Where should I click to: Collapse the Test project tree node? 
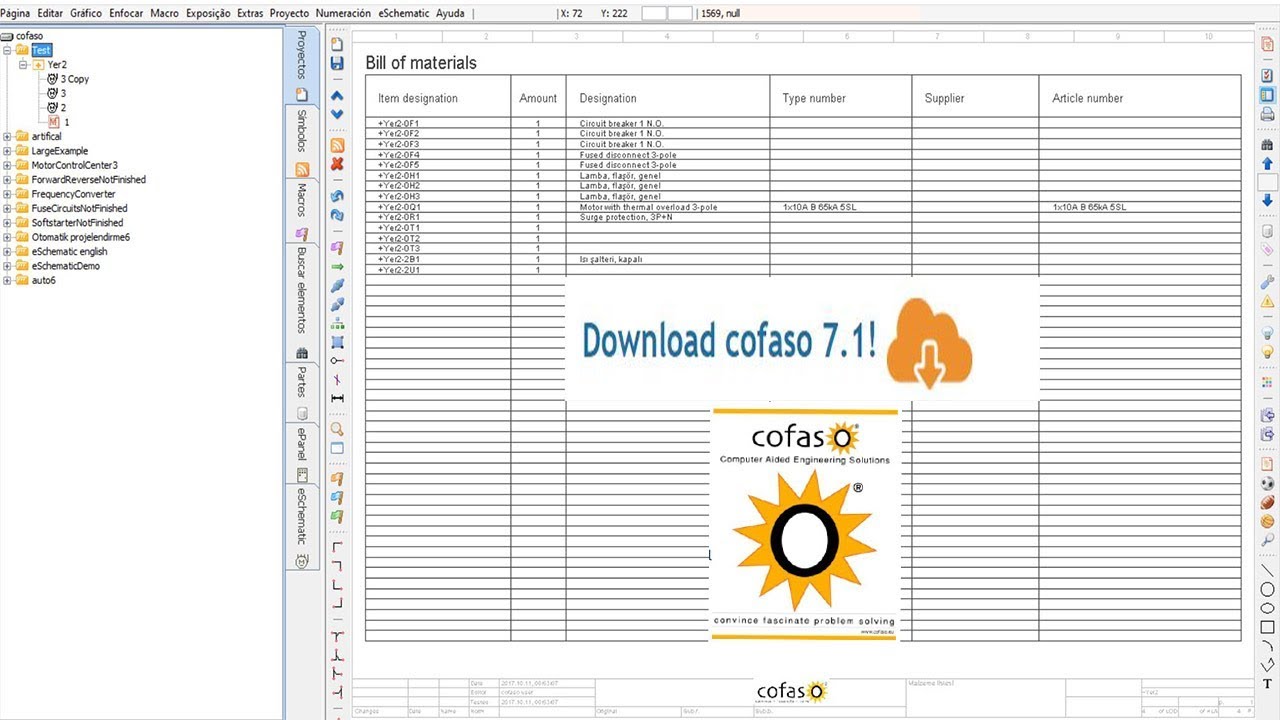click(8, 50)
